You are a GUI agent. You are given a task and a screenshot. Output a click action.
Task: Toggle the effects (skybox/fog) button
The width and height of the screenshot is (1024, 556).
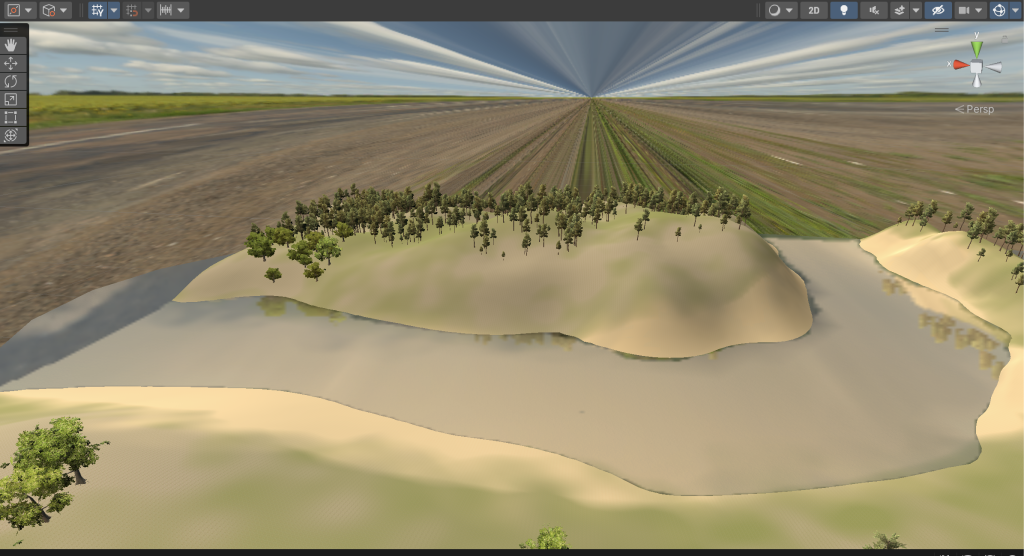click(x=901, y=10)
